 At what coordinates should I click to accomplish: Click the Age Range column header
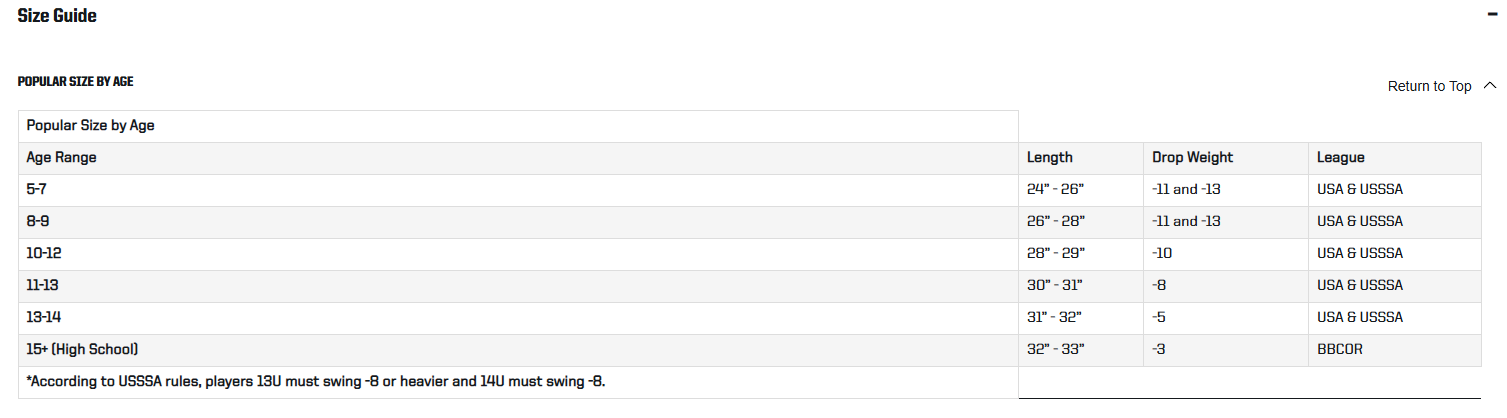tap(518, 158)
